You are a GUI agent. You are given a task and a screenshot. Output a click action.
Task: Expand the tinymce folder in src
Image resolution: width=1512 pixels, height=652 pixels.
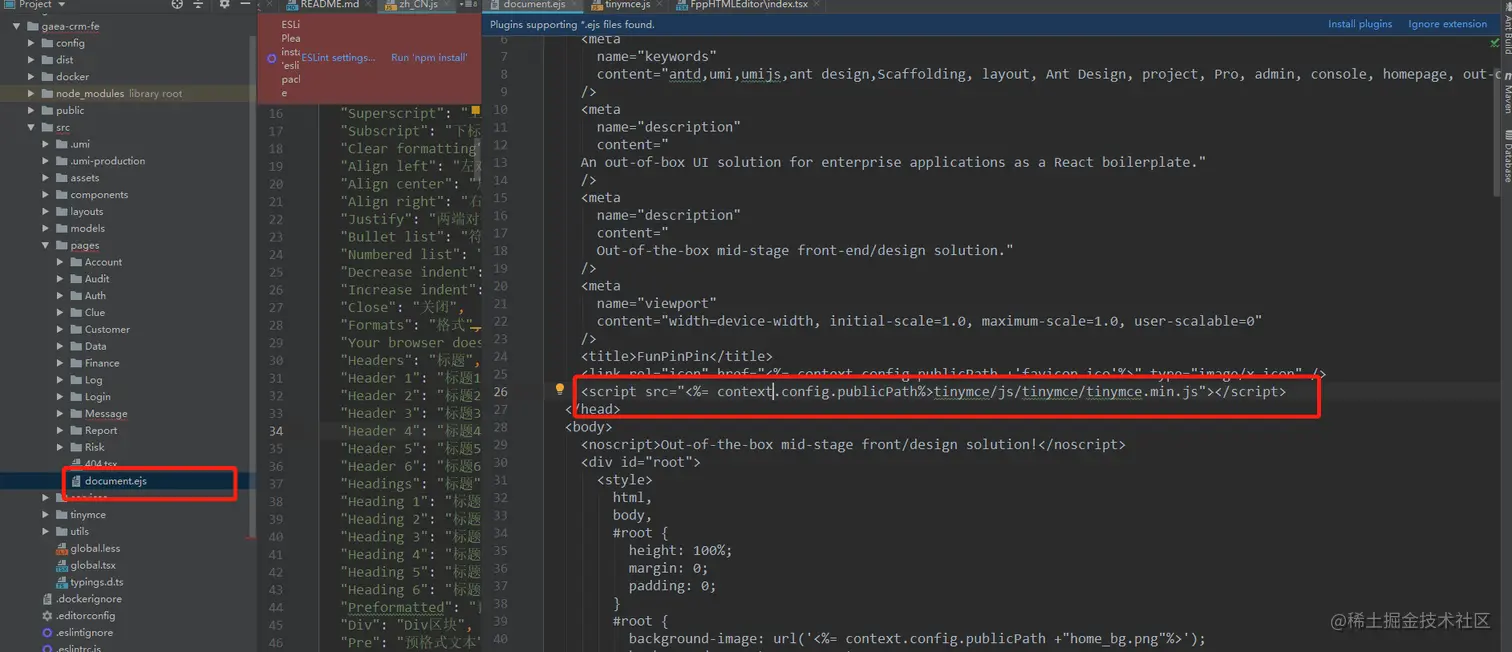point(46,515)
